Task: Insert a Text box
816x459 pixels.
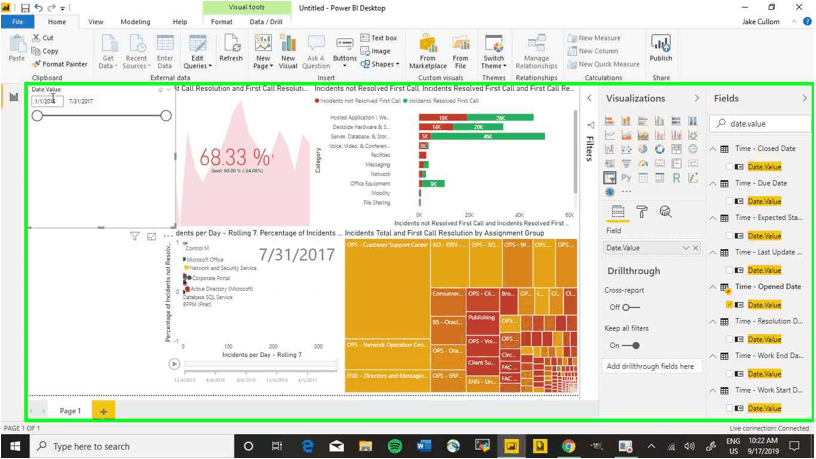Action: (x=379, y=38)
